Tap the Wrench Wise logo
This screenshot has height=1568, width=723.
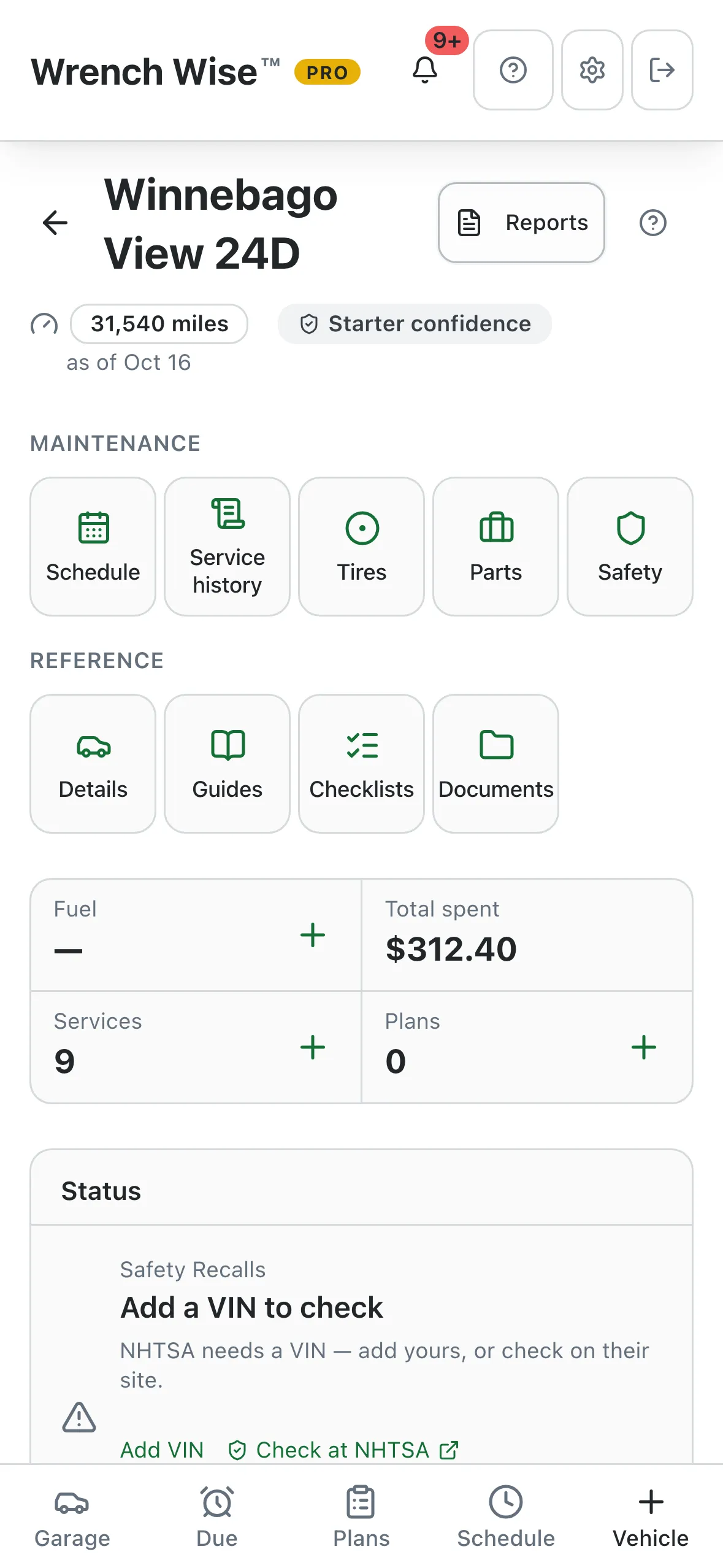pyautogui.click(x=156, y=71)
